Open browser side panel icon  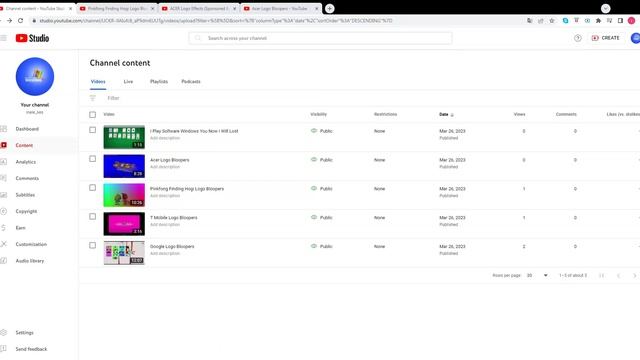point(620,20)
